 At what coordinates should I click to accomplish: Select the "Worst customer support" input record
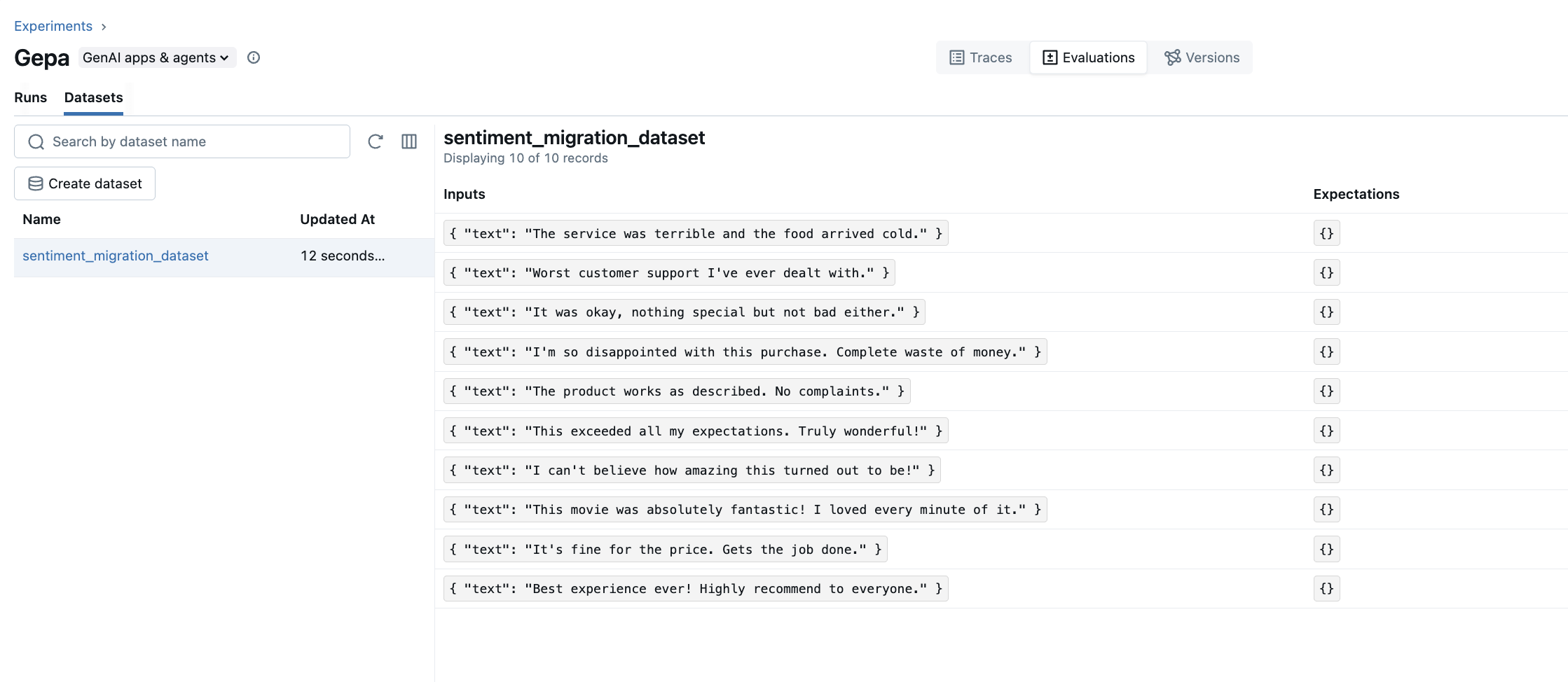pyautogui.click(x=668, y=272)
